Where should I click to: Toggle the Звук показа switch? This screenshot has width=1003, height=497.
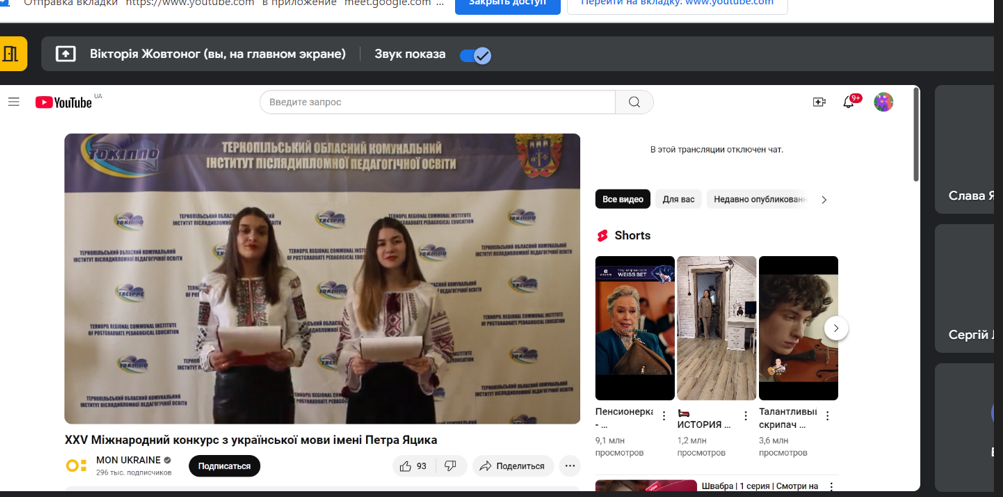475,55
